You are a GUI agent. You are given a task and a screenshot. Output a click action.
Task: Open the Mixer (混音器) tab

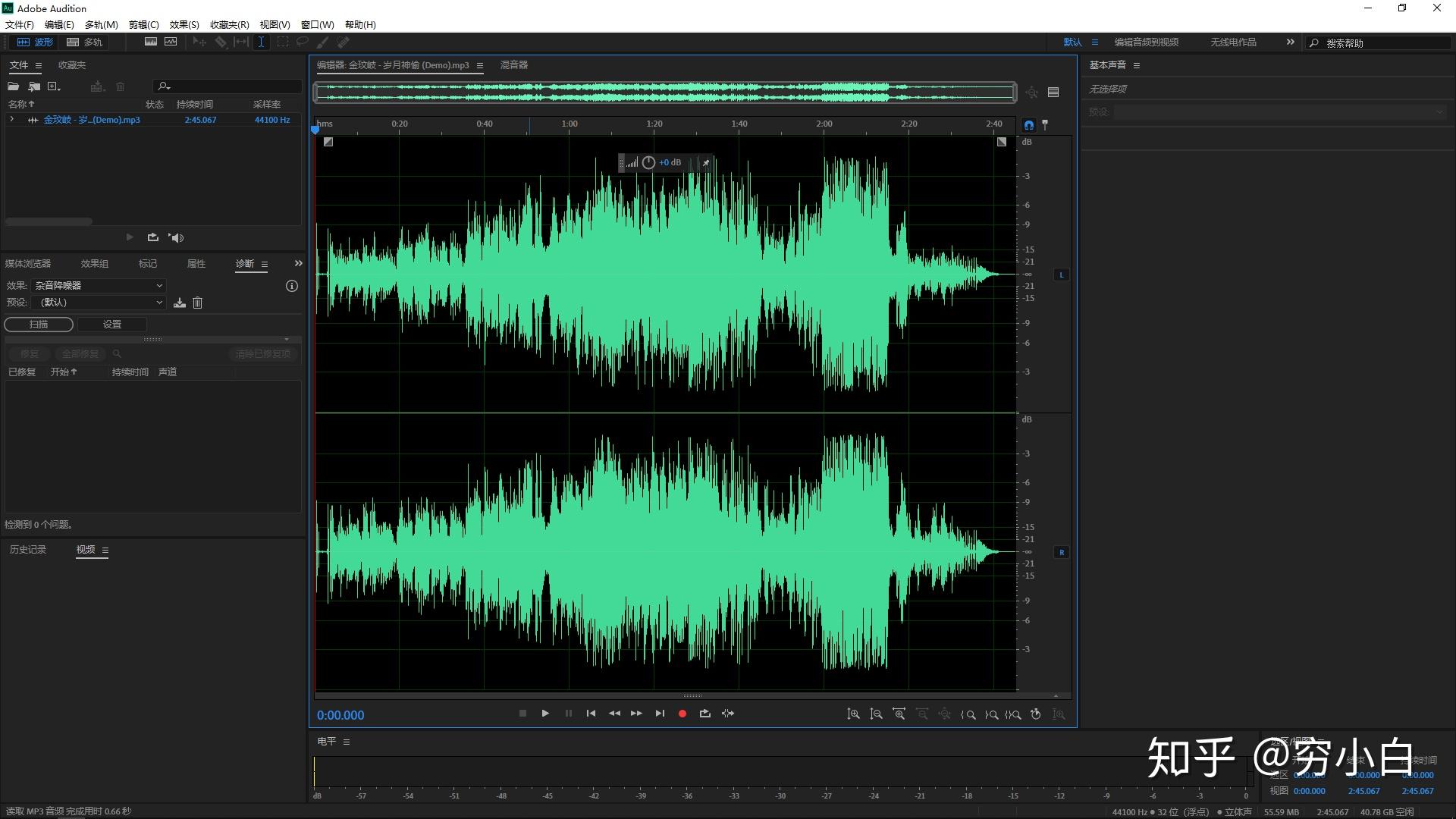[x=514, y=65]
